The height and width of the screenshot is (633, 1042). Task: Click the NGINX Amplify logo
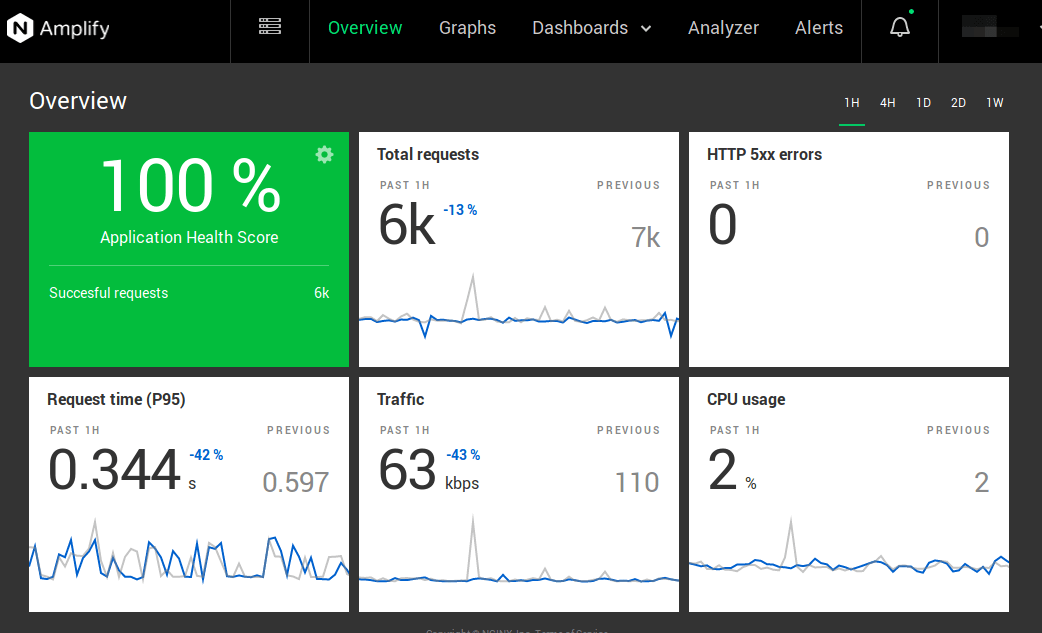click(x=58, y=29)
